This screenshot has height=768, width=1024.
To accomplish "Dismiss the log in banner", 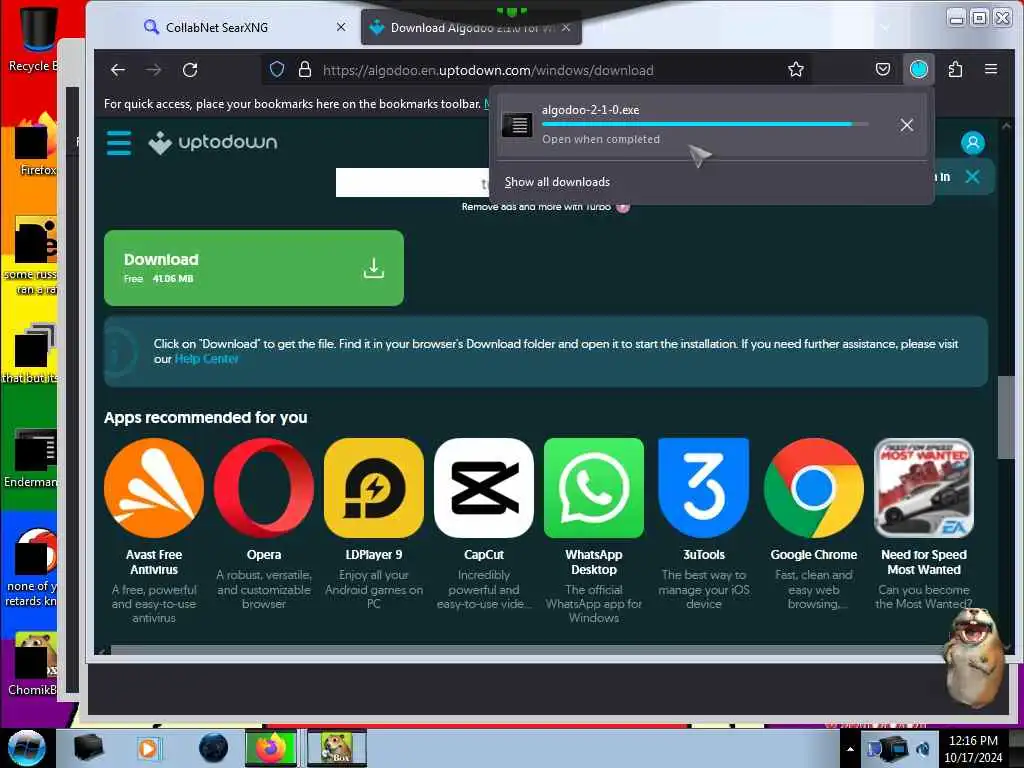I will pos(972,176).
